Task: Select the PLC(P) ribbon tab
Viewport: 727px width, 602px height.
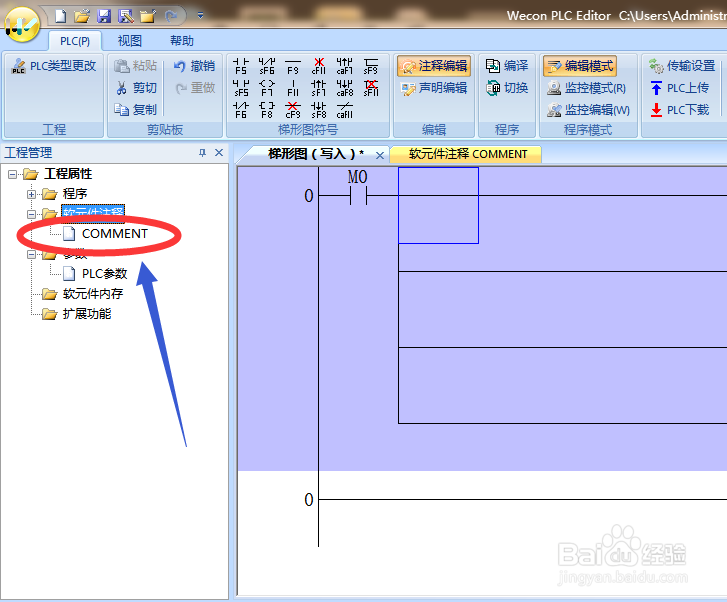Action: (75, 41)
